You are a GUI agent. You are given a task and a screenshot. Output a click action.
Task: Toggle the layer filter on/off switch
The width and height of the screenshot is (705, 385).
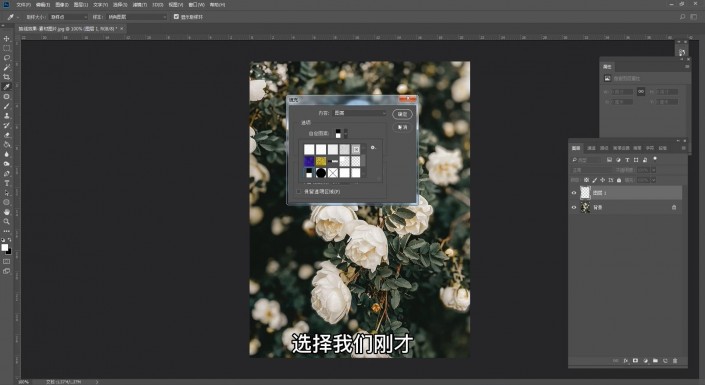[x=655, y=159]
